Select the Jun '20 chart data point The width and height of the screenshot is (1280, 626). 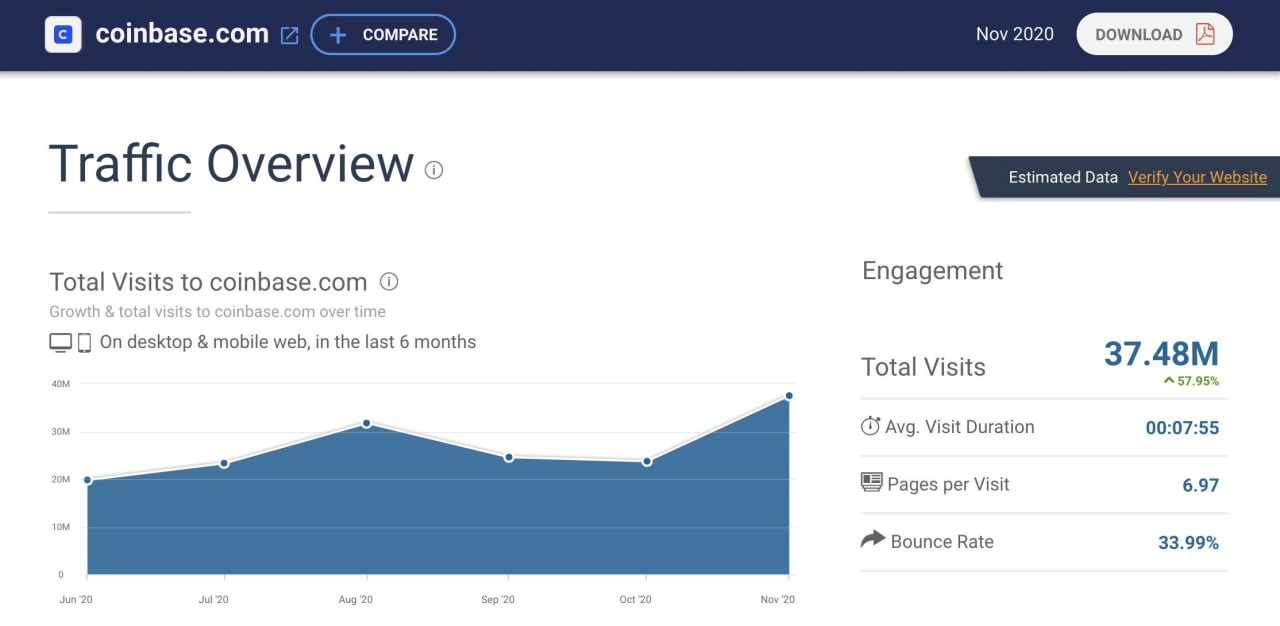(x=88, y=480)
